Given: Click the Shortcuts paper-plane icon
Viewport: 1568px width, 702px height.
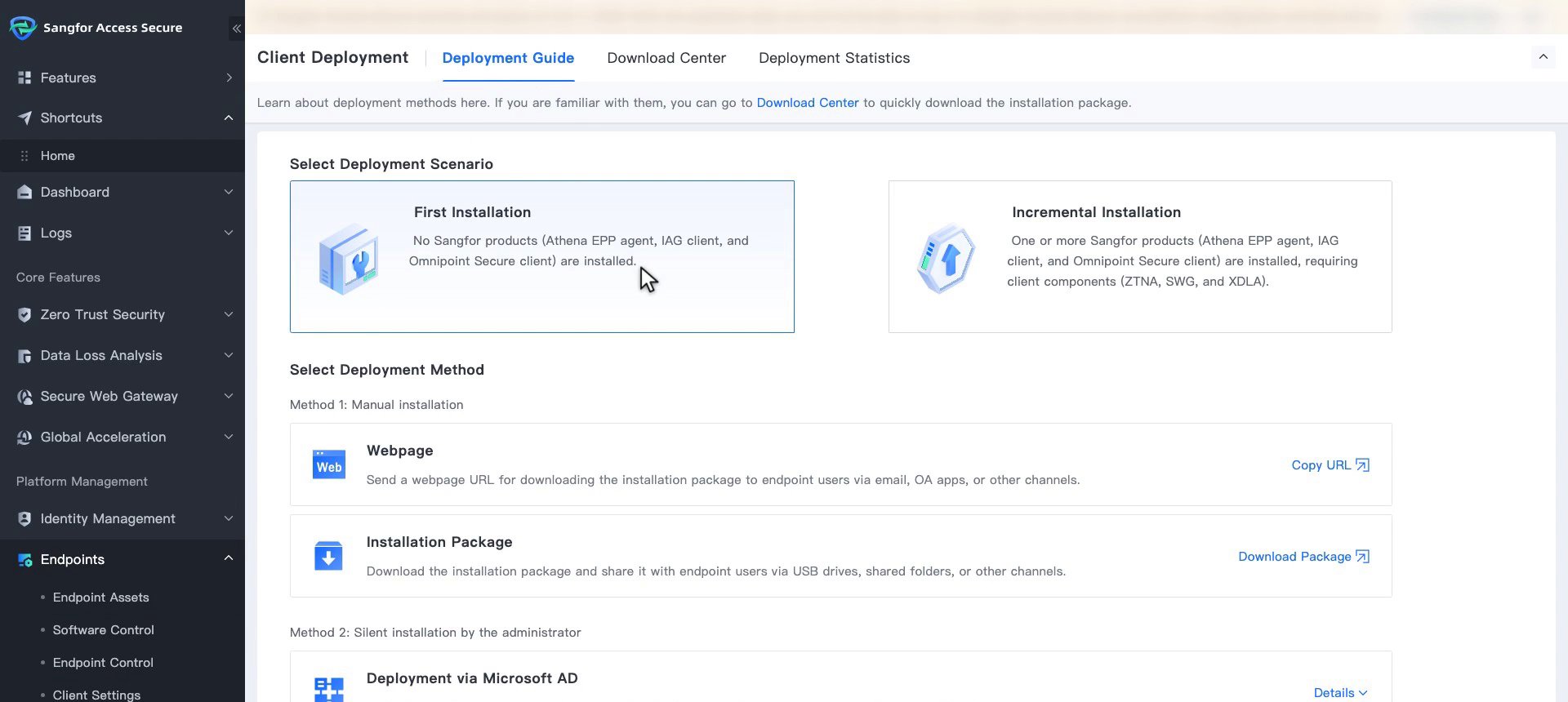Looking at the screenshot, I should pyautogui.click(x=24, y=118).
